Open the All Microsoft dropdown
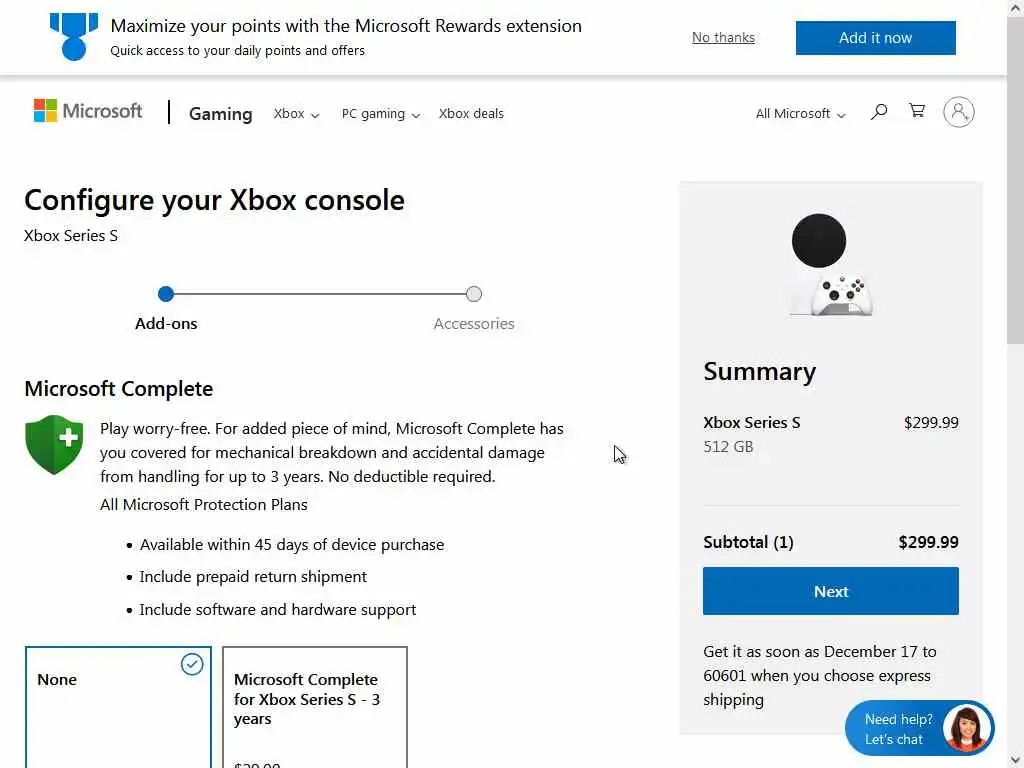The height and width of the screenshot is (768, 1024). click(x=800, y=114)
